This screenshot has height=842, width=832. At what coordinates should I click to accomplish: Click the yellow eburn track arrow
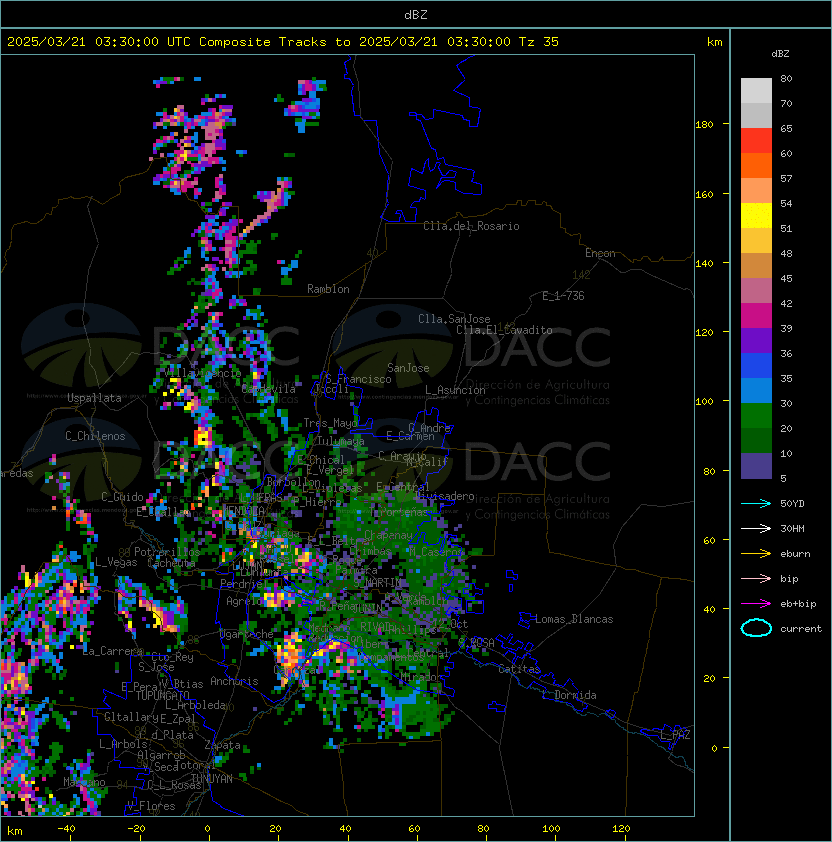pos(756,554)
